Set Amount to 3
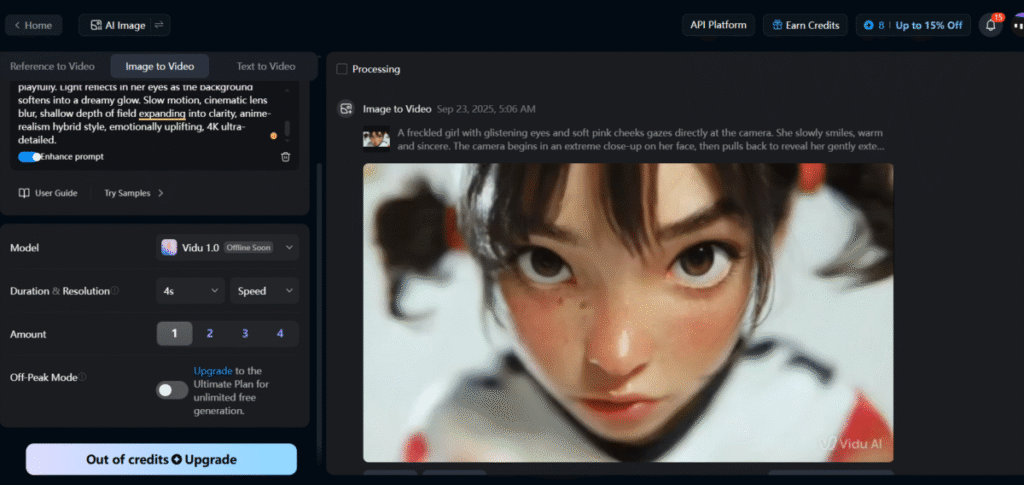Image resolution: width=1024 pixels, height=485 pixels. pos(245,334)
